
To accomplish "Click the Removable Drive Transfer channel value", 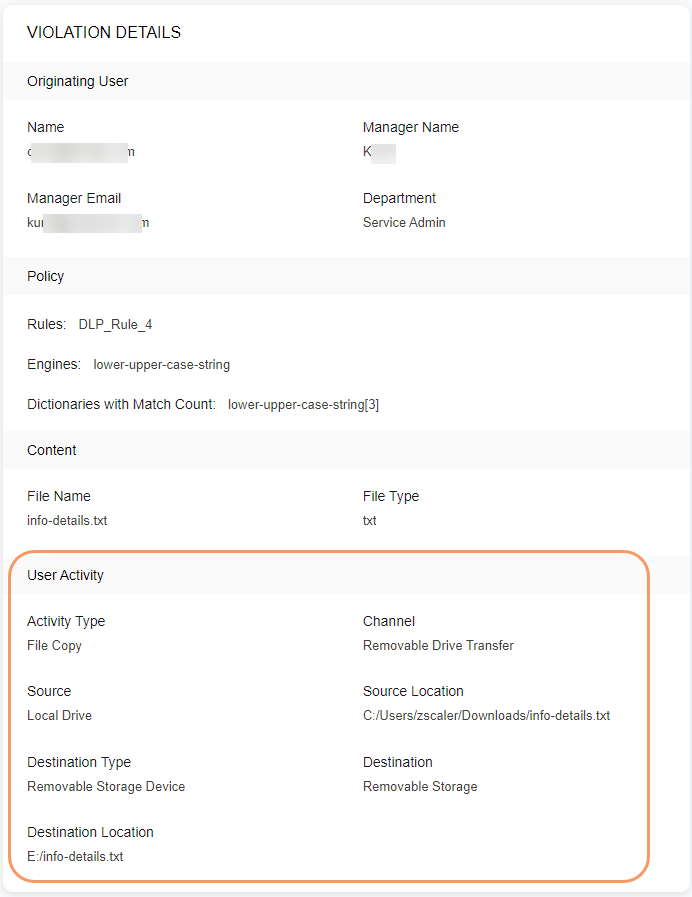I will coord(438,645).
